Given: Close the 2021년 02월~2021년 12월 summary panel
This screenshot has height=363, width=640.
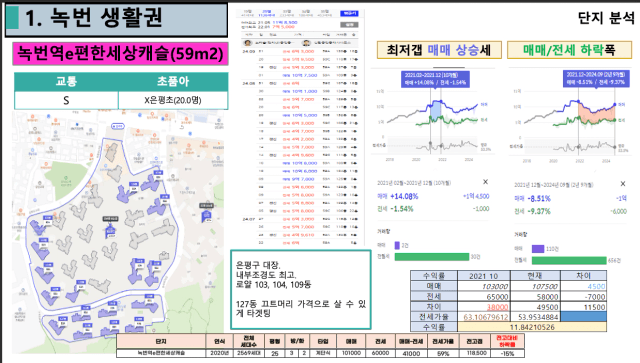Looking at the screenshot, I should pos(485,182).
